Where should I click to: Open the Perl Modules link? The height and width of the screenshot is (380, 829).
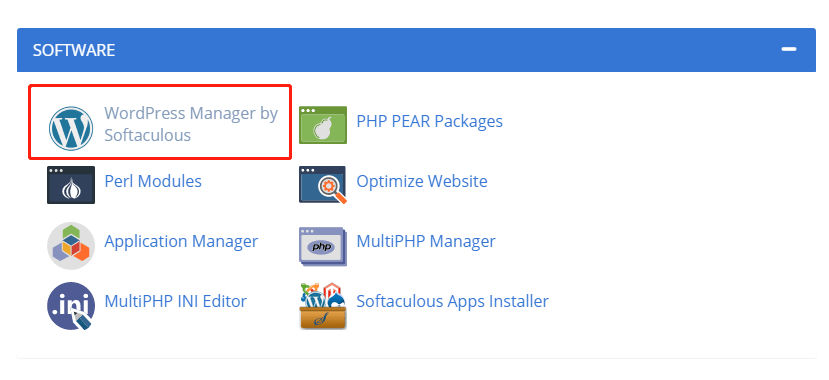click(153, 181)
